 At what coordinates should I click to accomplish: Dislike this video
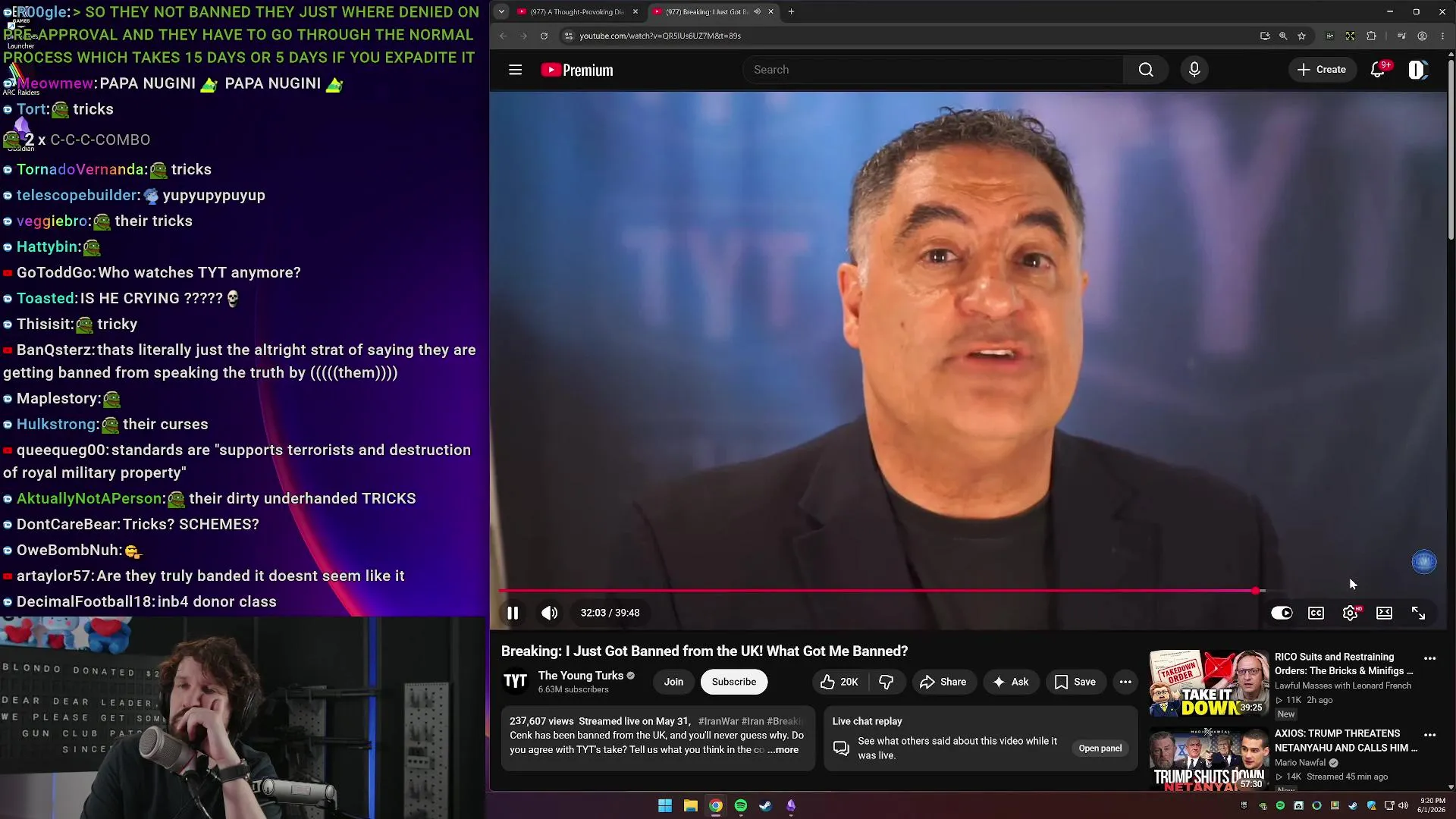(886, 682)
